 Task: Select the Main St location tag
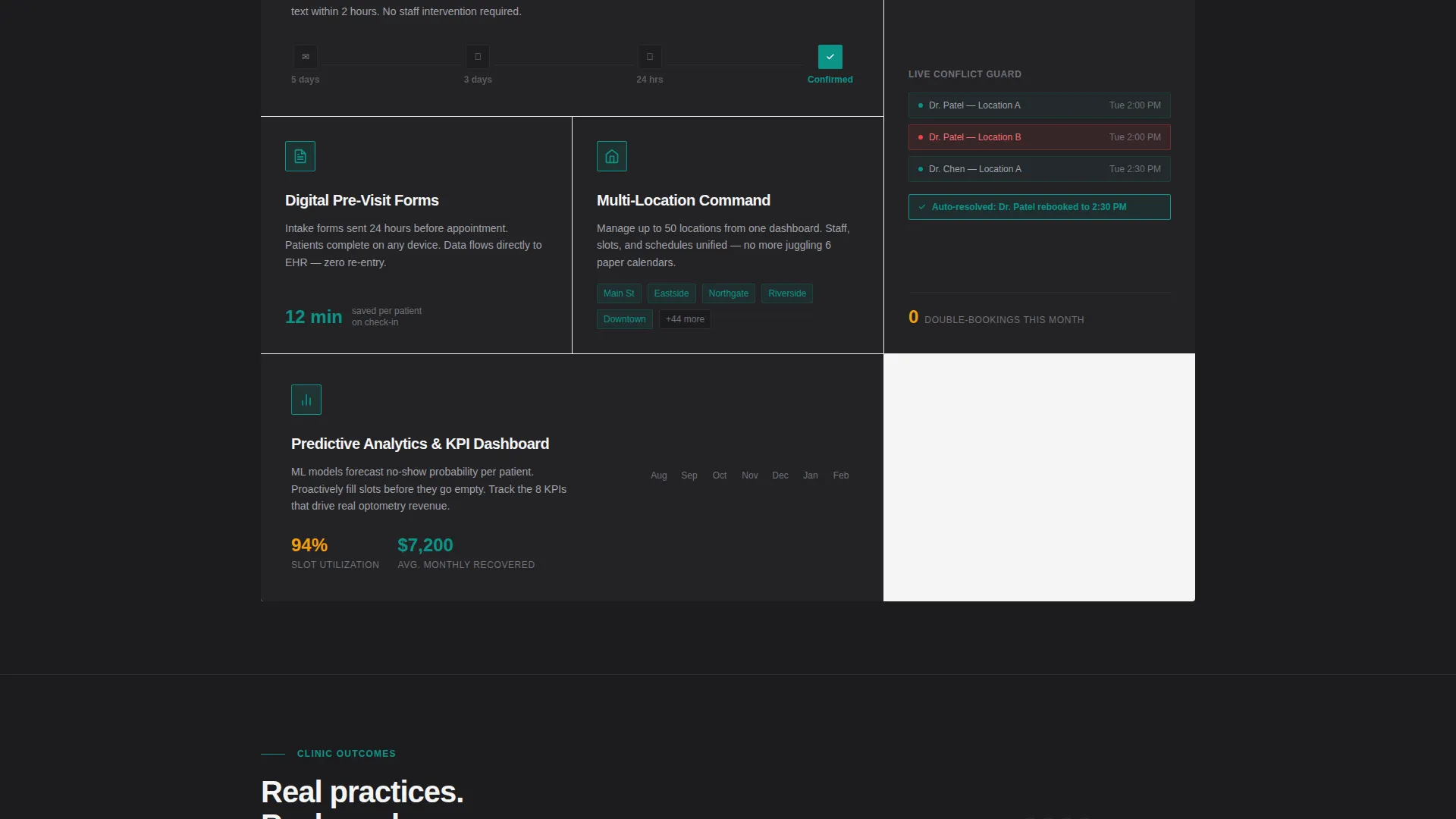click(619, 293)
